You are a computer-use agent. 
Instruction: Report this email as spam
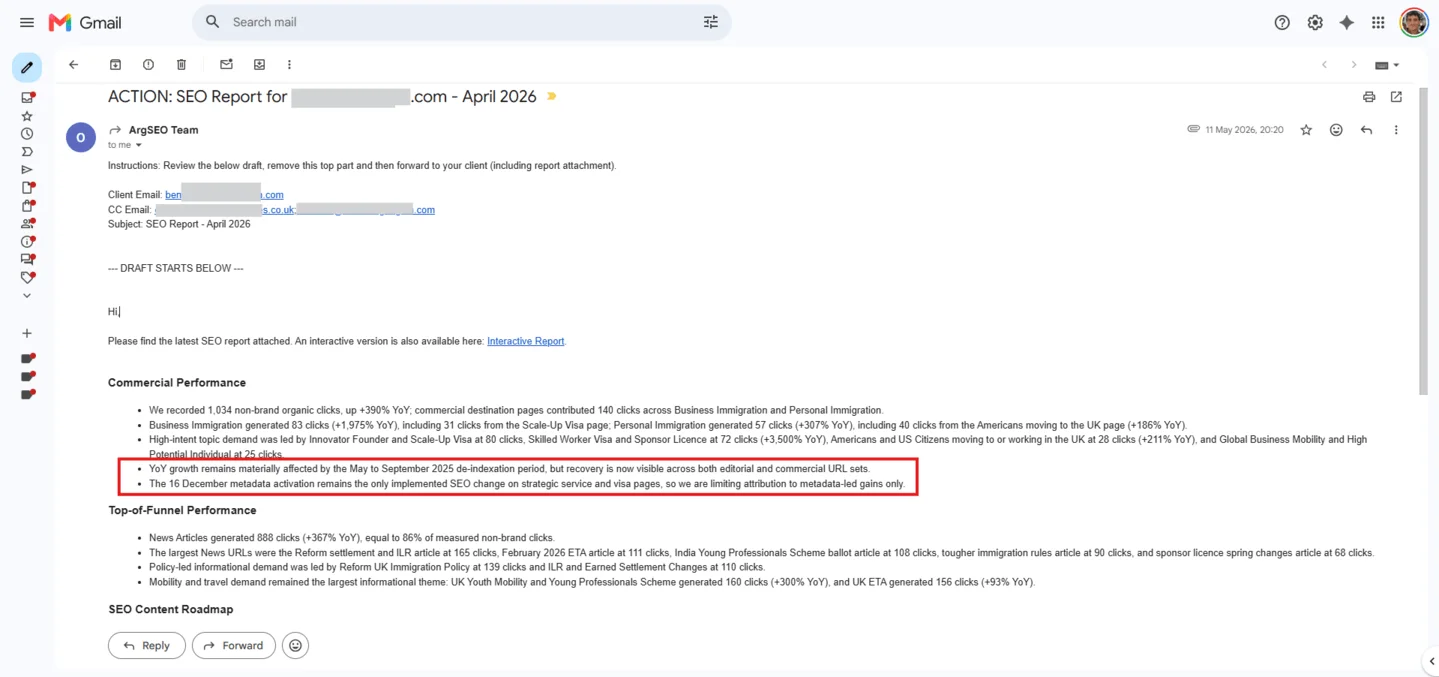148,64
